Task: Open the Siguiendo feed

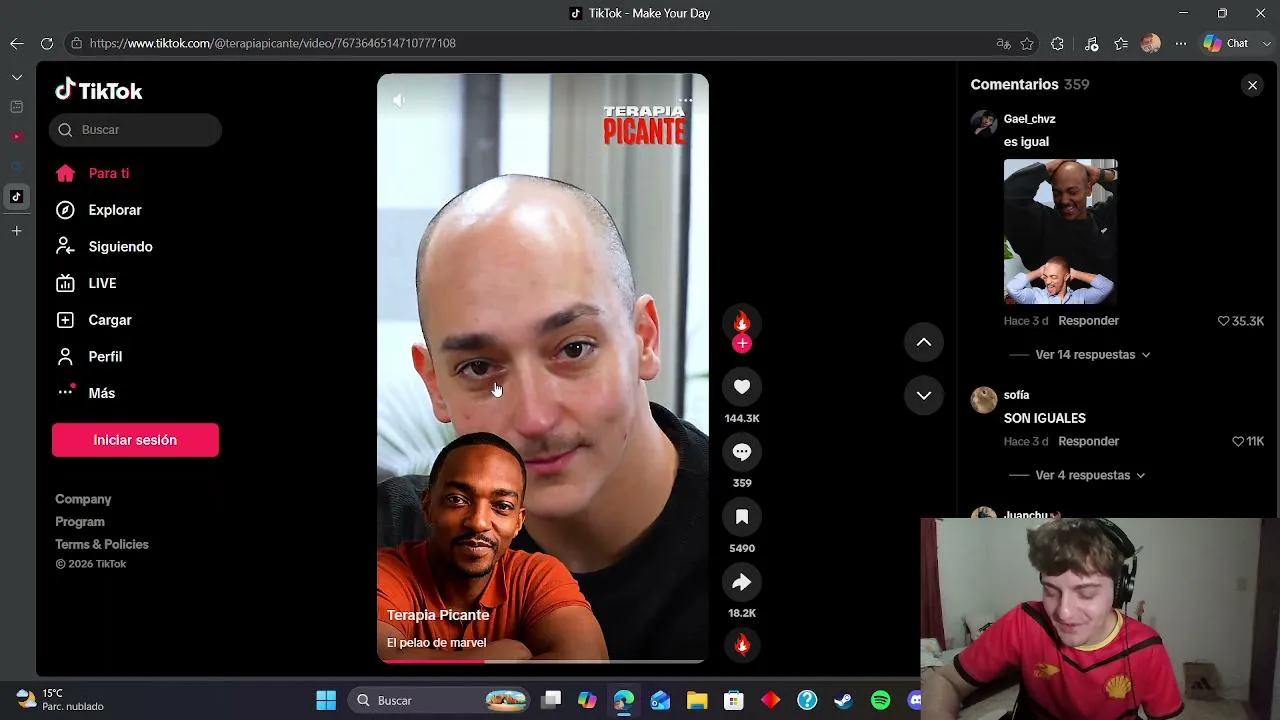Action: [x=120, y=247]
